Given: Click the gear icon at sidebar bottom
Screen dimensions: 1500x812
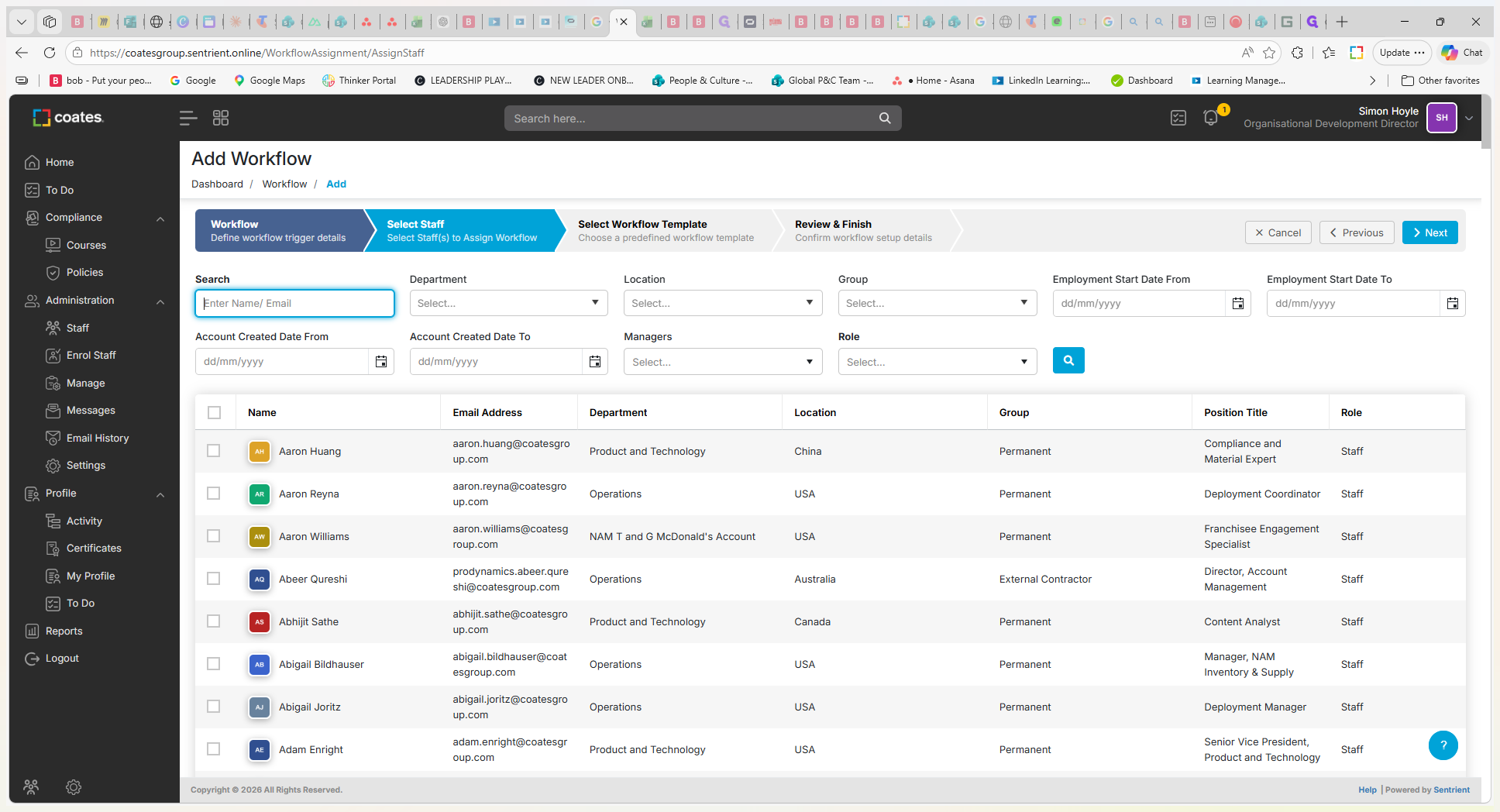Looking at the screenshot, I should click(74, 787).
